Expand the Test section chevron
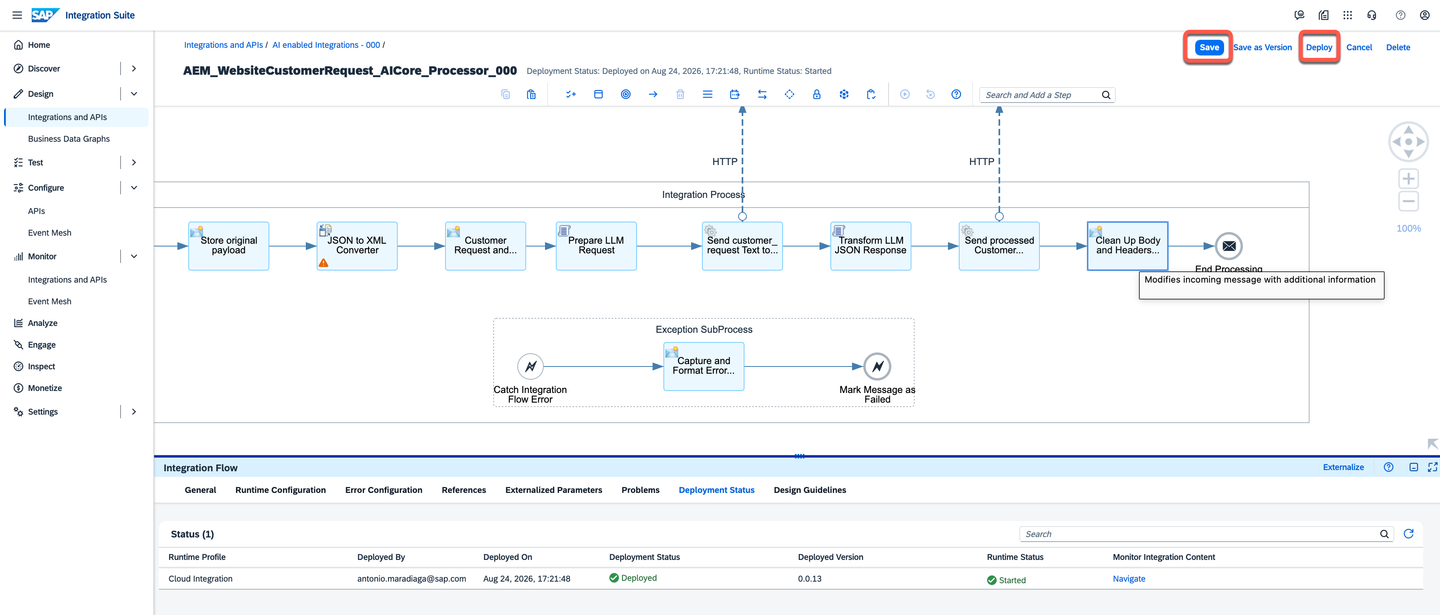This screenshot has height=615, width=1440. click(x=134, y=162)
